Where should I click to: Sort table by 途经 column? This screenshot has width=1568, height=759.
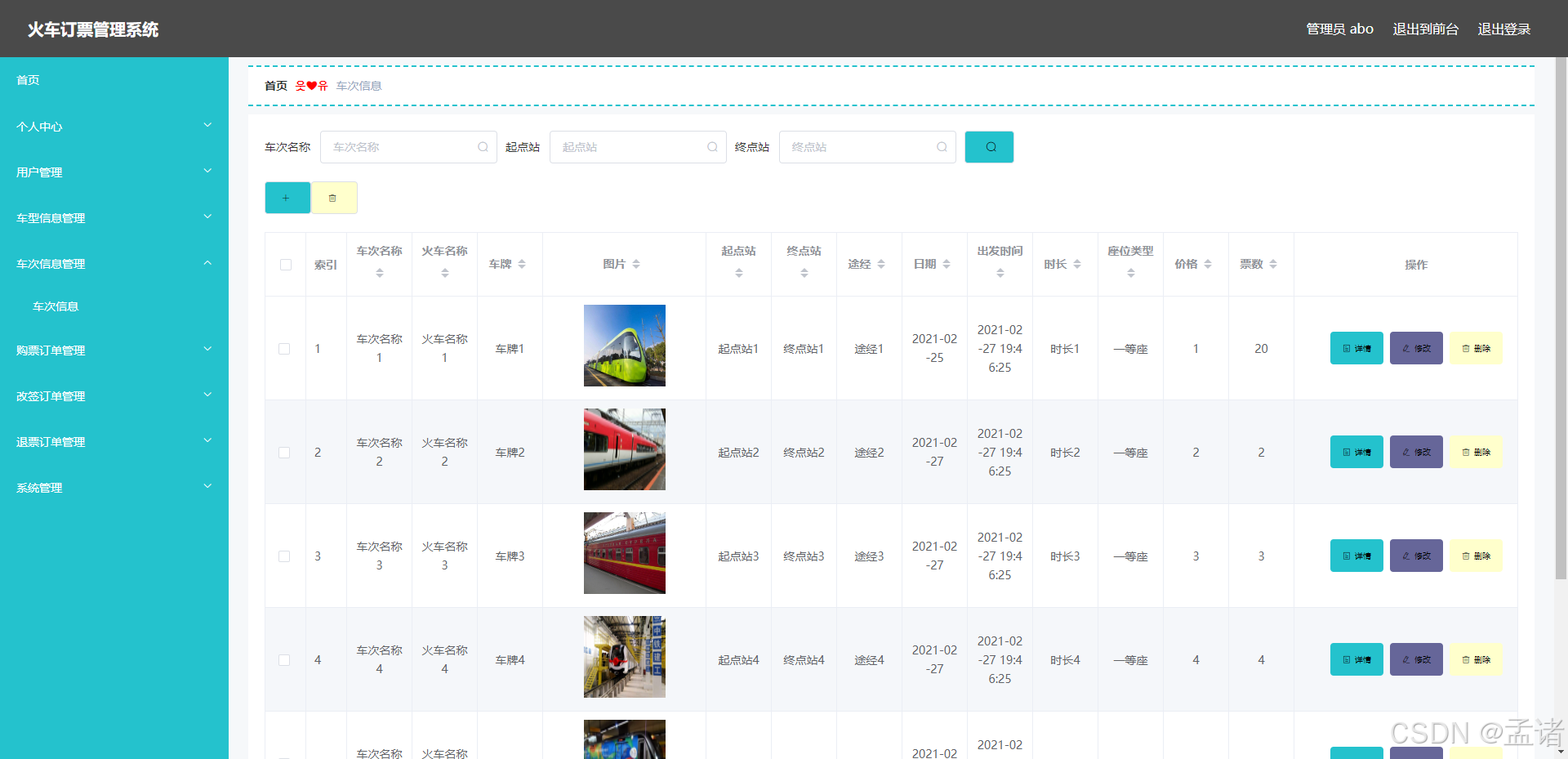click(881, 264)
